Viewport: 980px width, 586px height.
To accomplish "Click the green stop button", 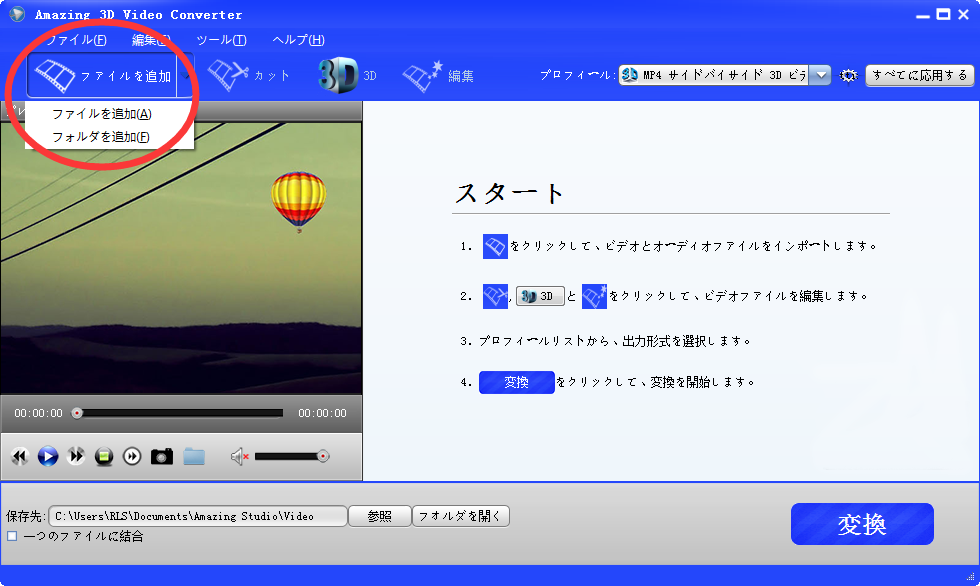I will coord(104,456).
